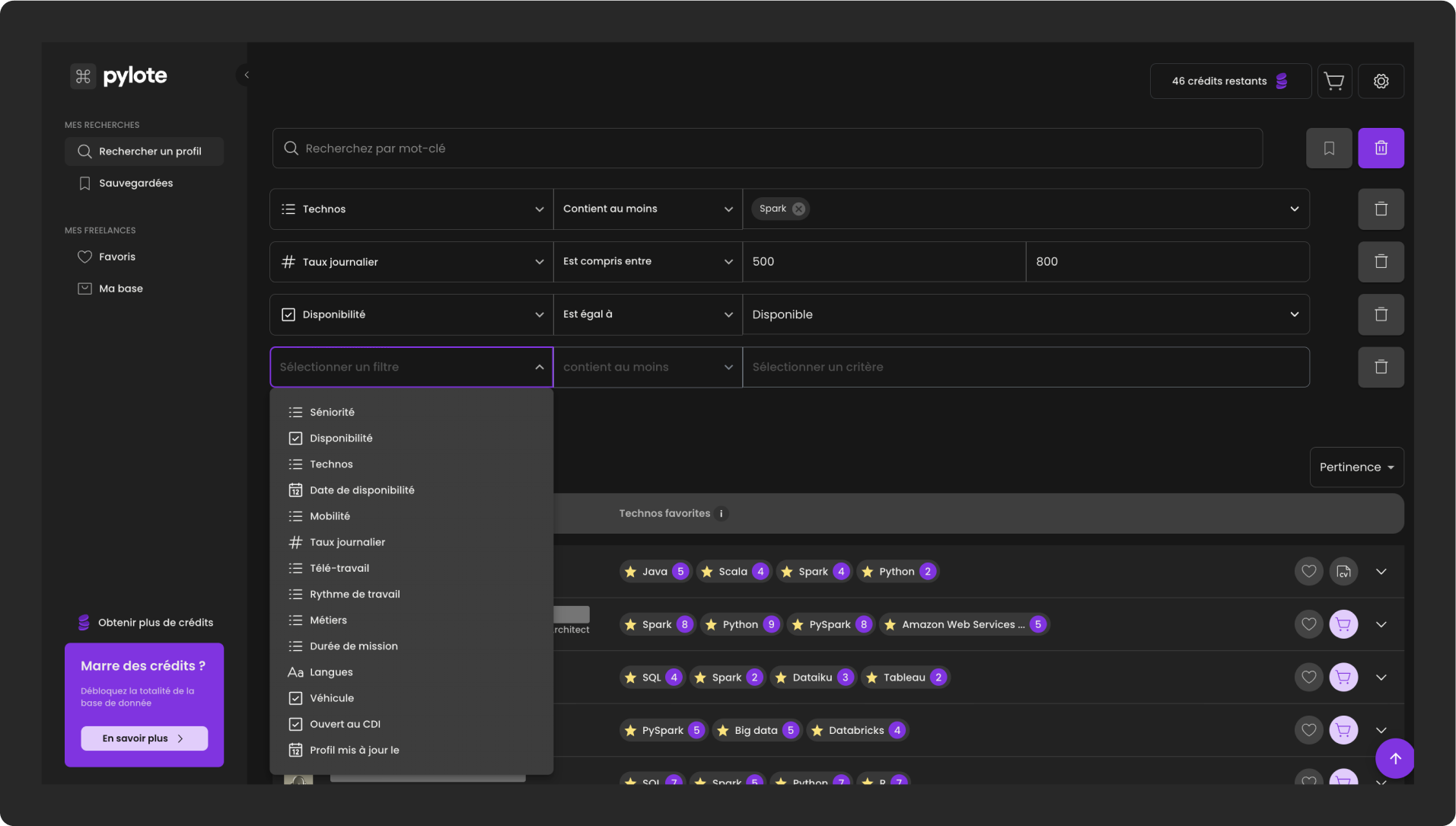Viewport: 1456px width, 826px height.
Task: Open the Disponible value dropdown
Action: 1026,314
